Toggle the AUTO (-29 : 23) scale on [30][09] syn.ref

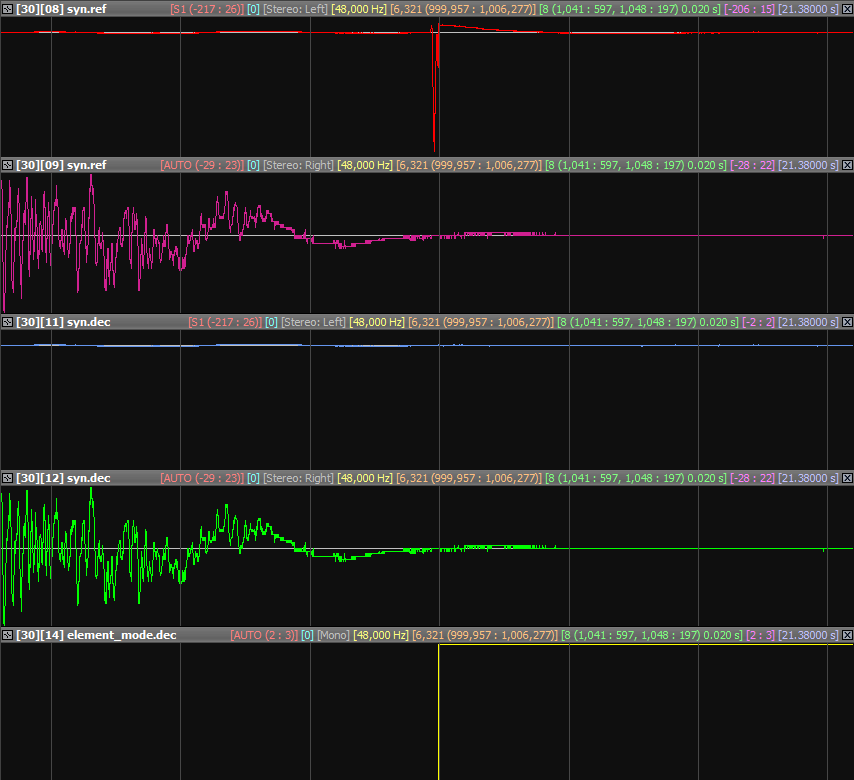(201, 165)
